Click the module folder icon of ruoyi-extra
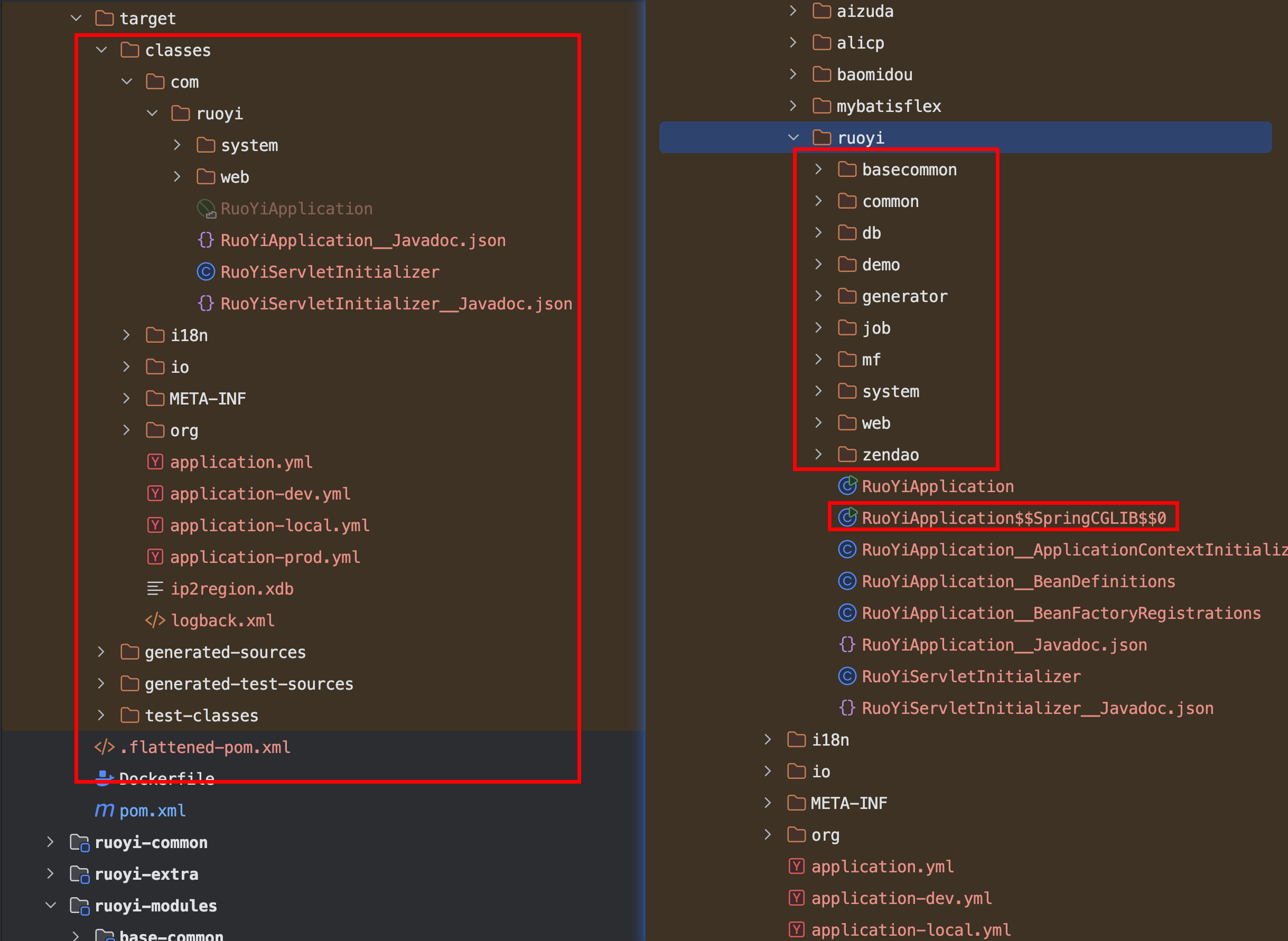 point(79,874)
